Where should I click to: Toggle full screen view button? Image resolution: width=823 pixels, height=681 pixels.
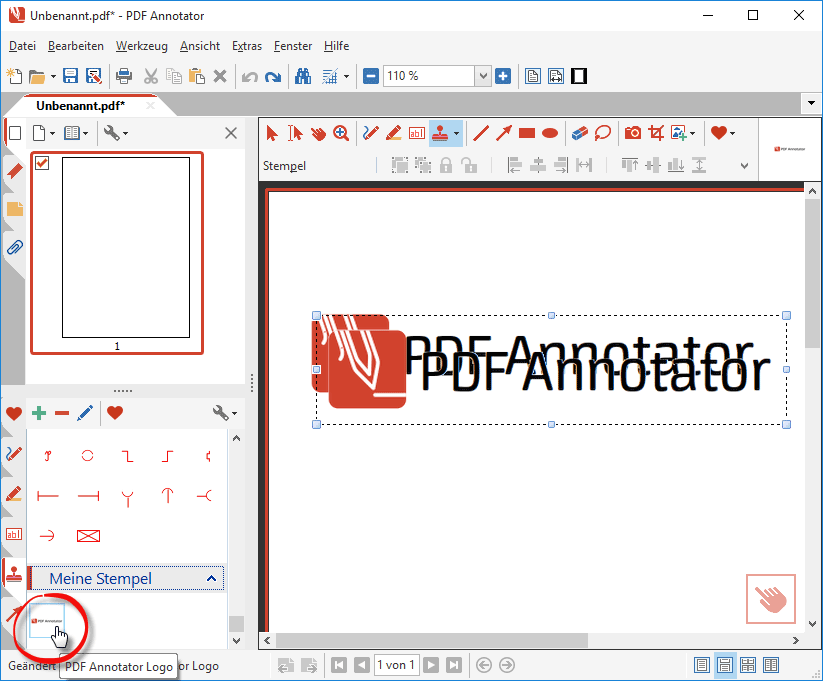578,76
